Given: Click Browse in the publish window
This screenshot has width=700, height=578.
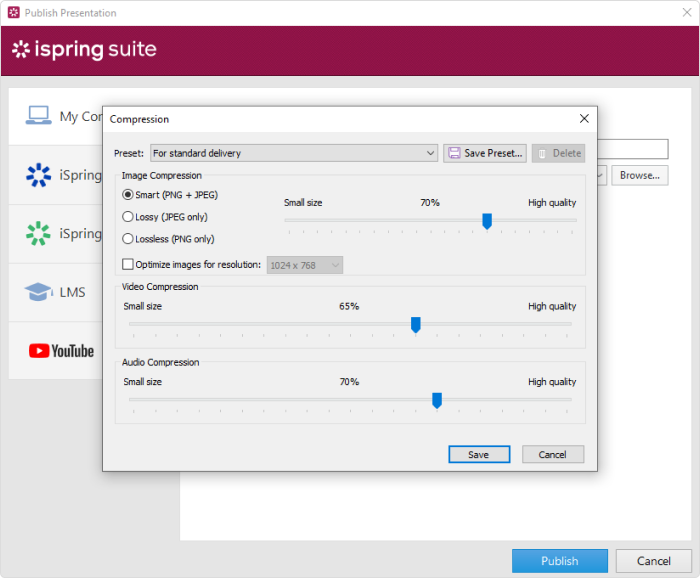Looking at the screenshot, I should tap(640, 175).
